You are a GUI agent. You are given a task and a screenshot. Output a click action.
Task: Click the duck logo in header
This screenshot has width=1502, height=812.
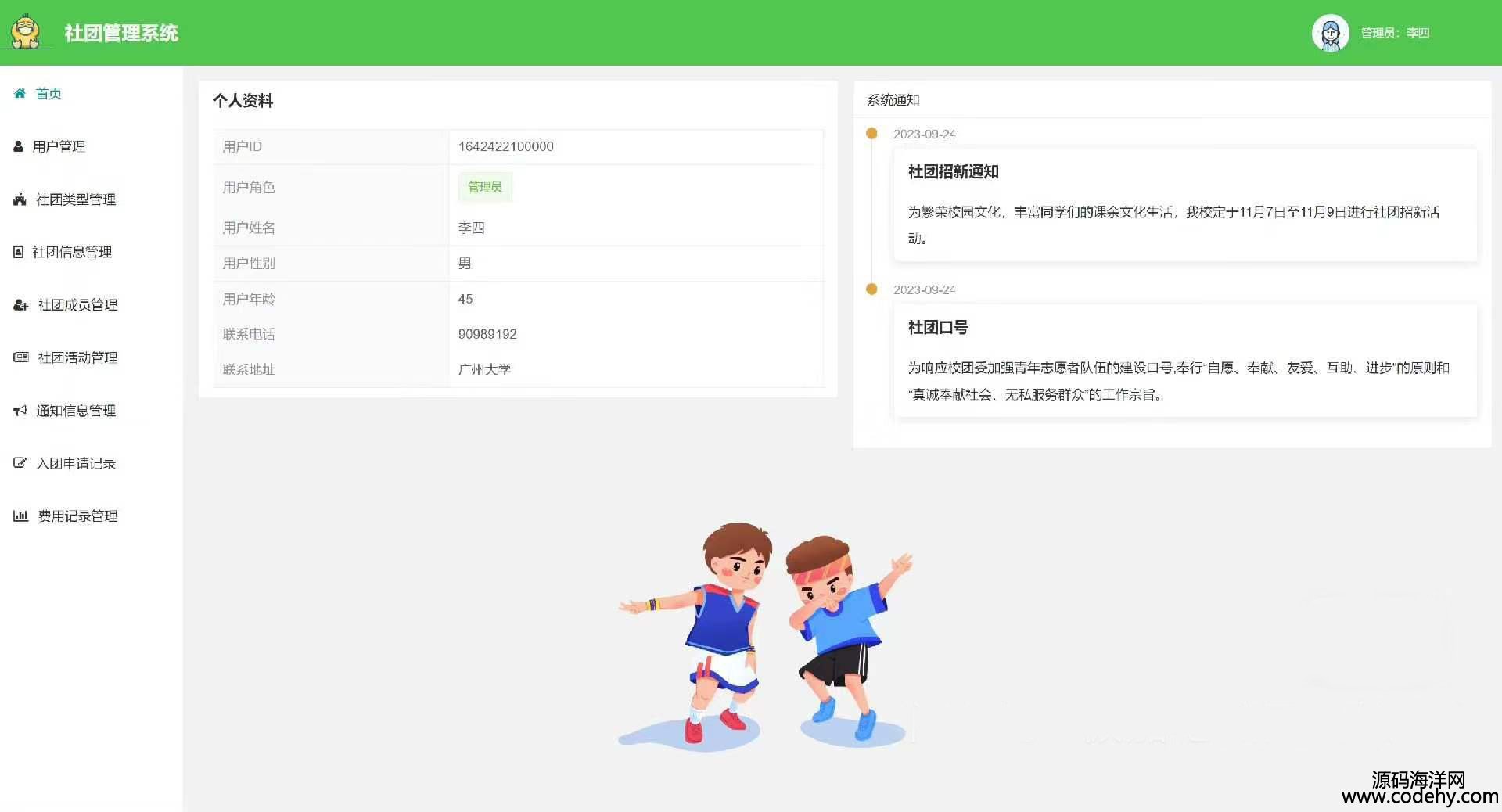[27, 32]
